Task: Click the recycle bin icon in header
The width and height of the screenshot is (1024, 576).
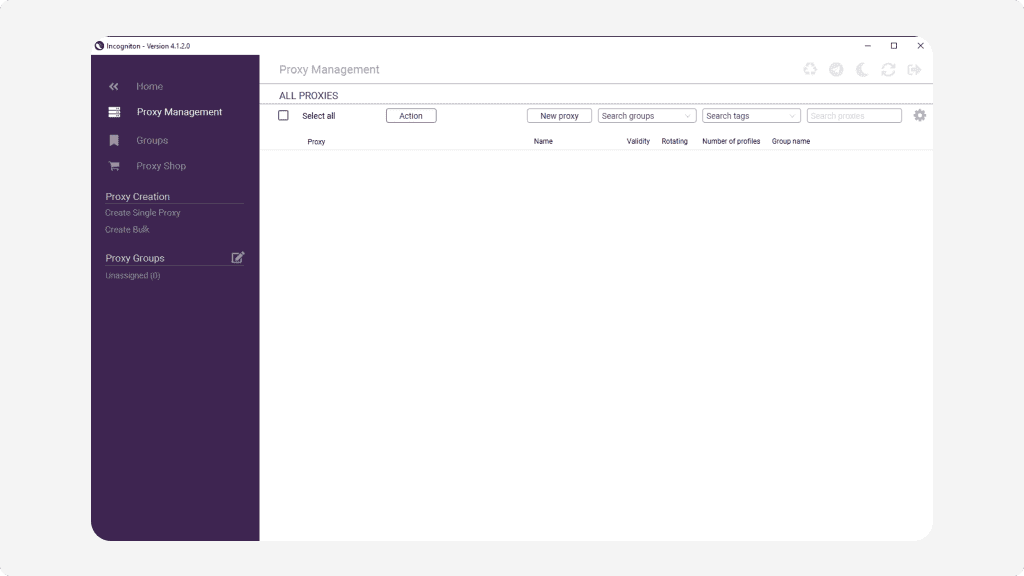Action: point(810,69)
